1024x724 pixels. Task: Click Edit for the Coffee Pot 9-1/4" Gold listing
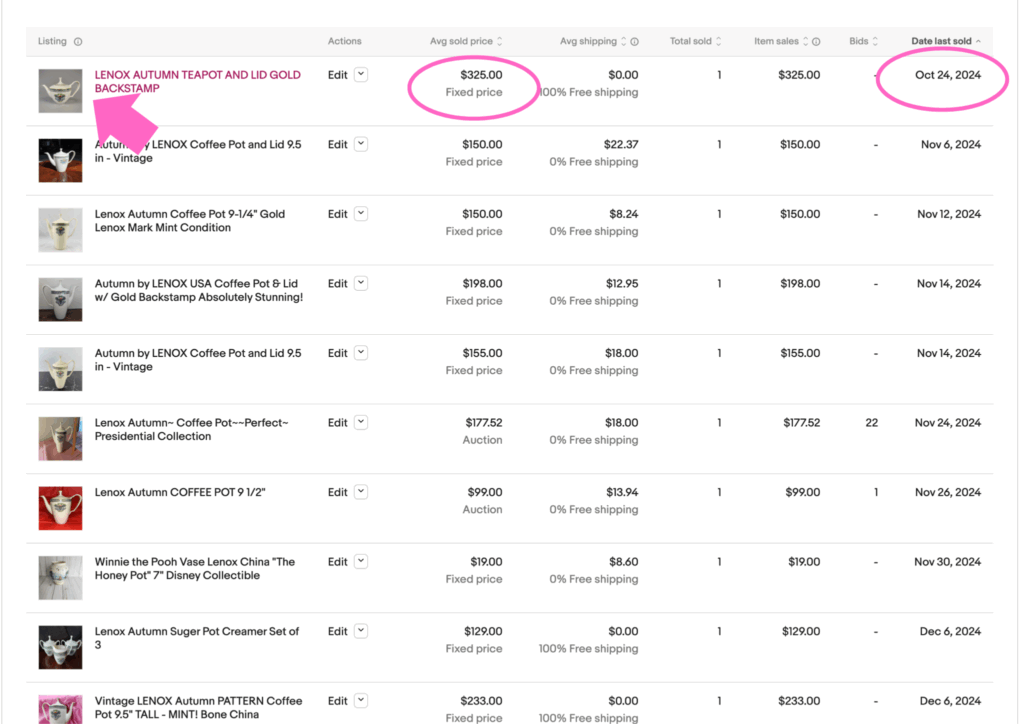pos(337,214)
